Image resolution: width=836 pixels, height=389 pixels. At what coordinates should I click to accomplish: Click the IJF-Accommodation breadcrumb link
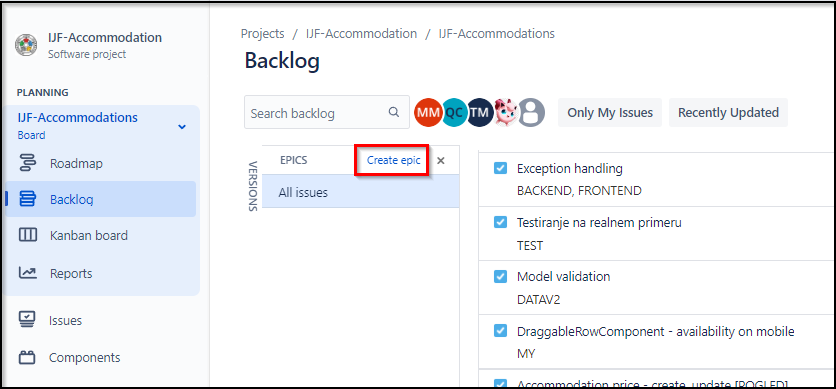pos(361,34)
